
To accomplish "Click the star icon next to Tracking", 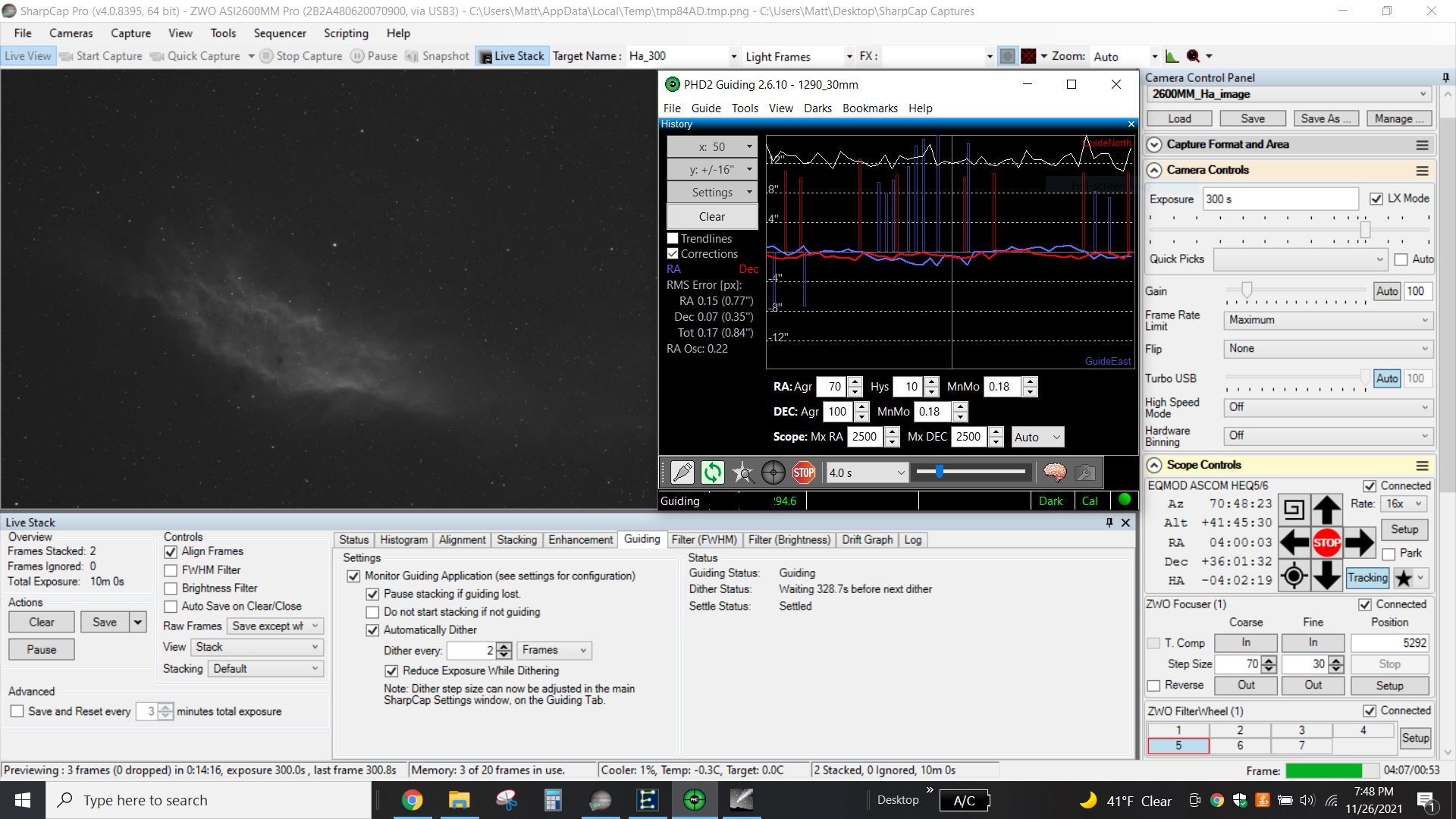I will pos(1404,578).
